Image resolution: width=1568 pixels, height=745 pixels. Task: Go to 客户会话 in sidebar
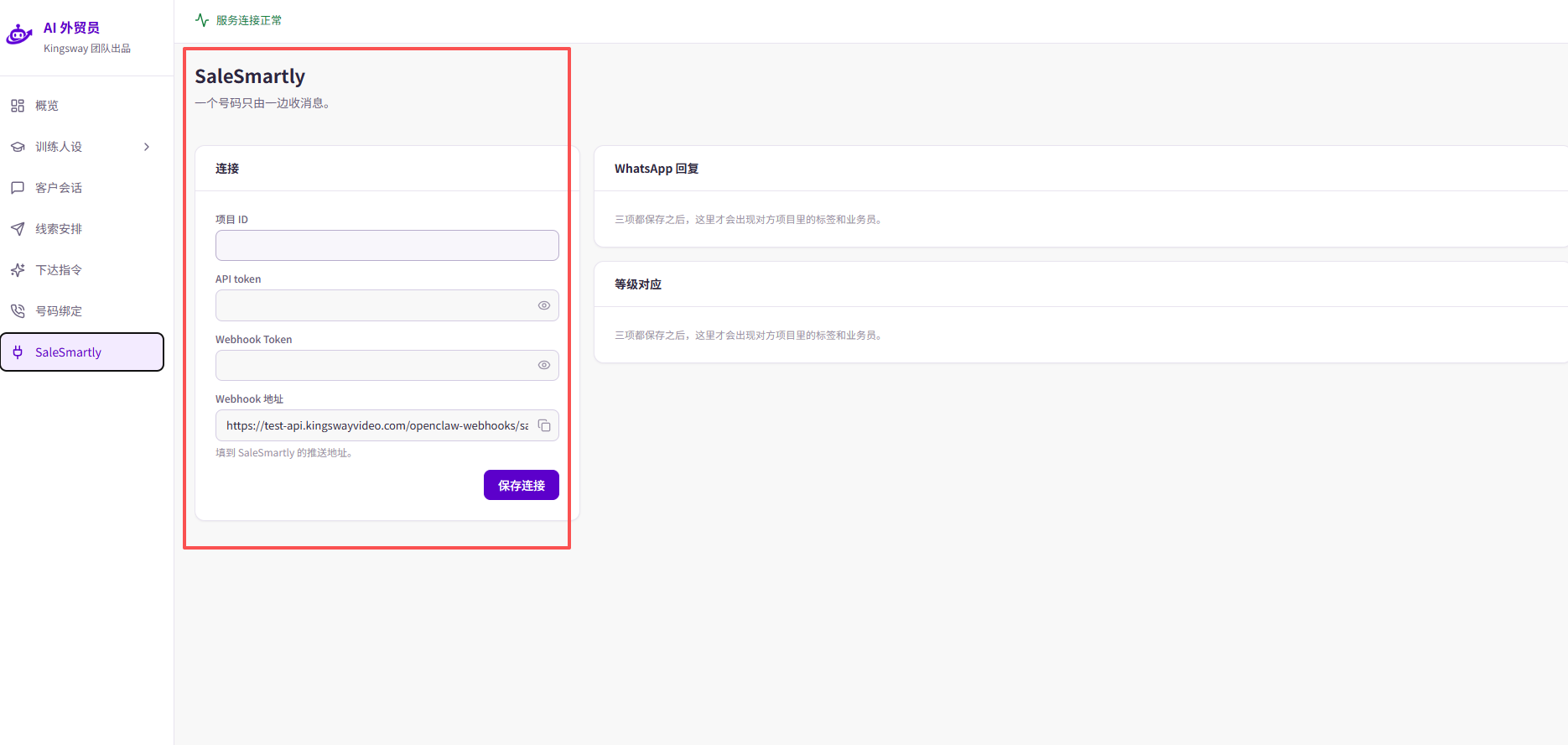[x=82, y=188]
